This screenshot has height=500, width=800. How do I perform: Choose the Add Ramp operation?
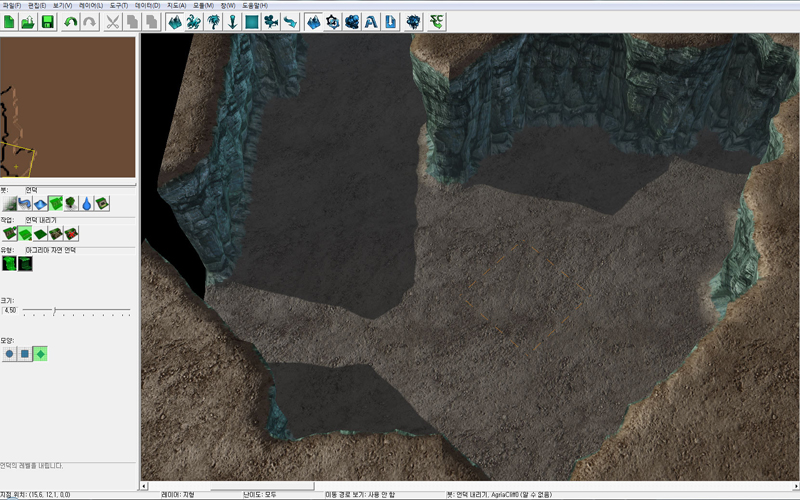coord(56,234)
